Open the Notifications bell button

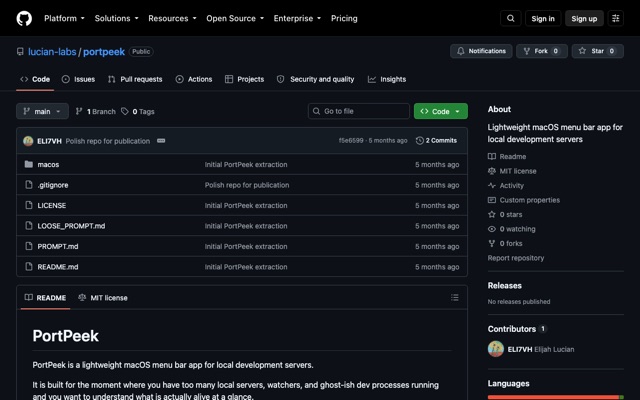[481, 51]
